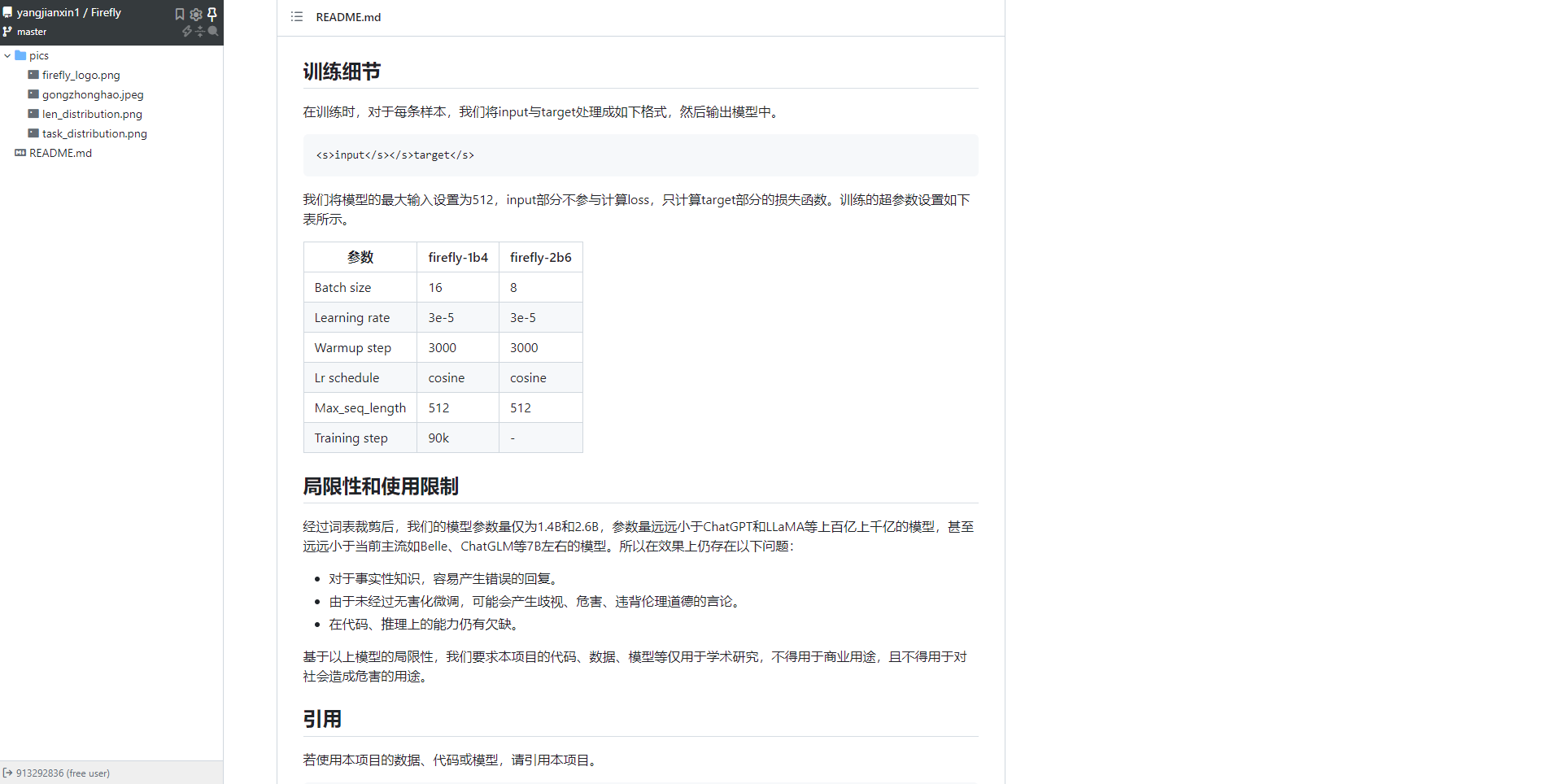Click image icon next to len_distribution.png
Screen dimensions: 1544x784
[33, 114]
